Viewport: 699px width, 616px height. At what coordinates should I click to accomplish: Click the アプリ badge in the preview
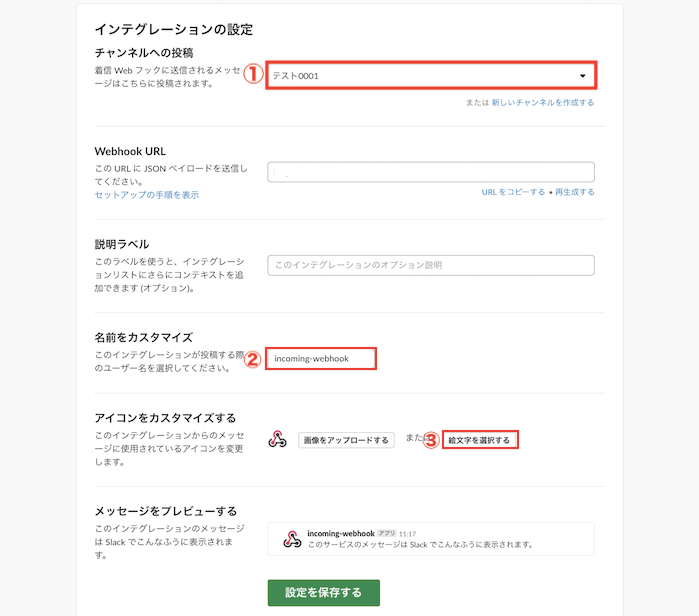(x=386, y=534)
